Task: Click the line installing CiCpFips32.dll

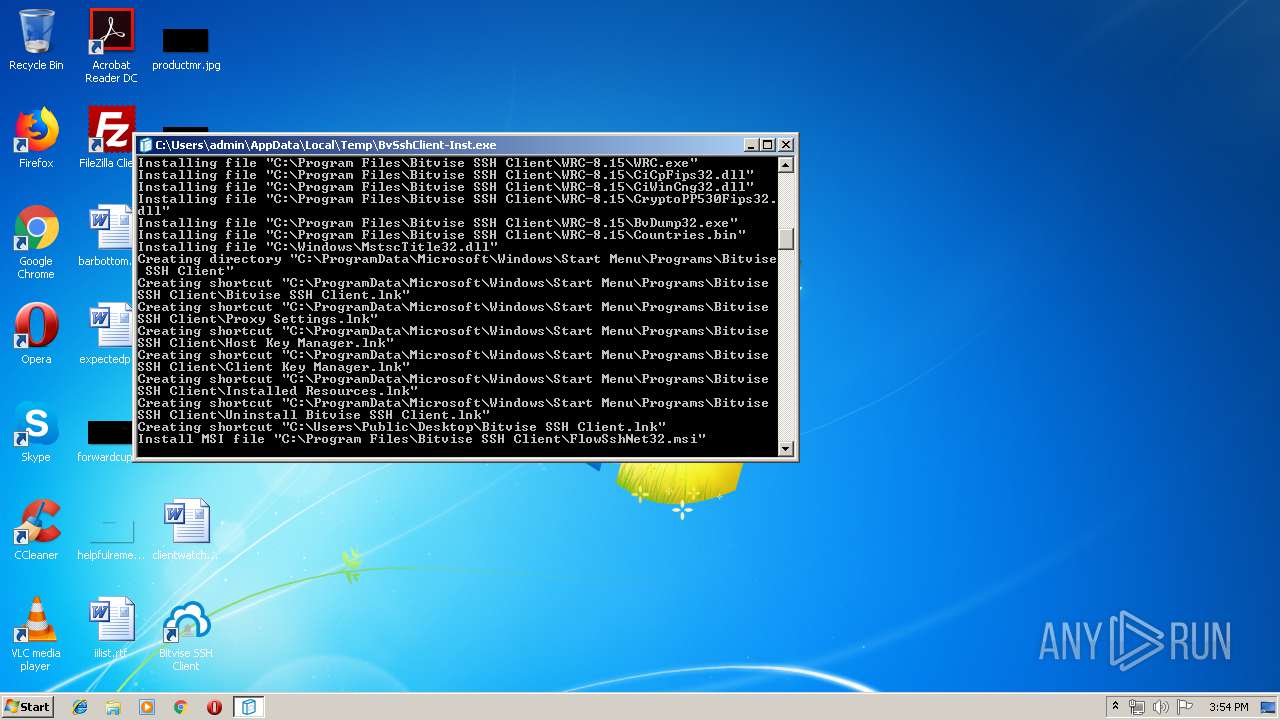Action: tap(446, 175)
